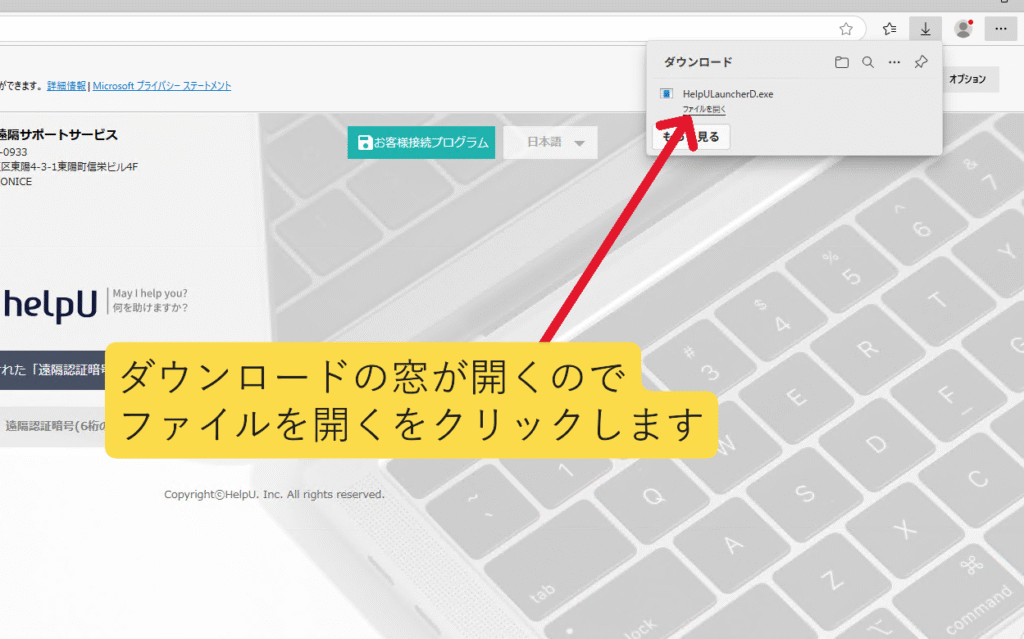Click the ファイルを開く link
Viewport: 1024px width, 639px height.
tap(704, 109)
